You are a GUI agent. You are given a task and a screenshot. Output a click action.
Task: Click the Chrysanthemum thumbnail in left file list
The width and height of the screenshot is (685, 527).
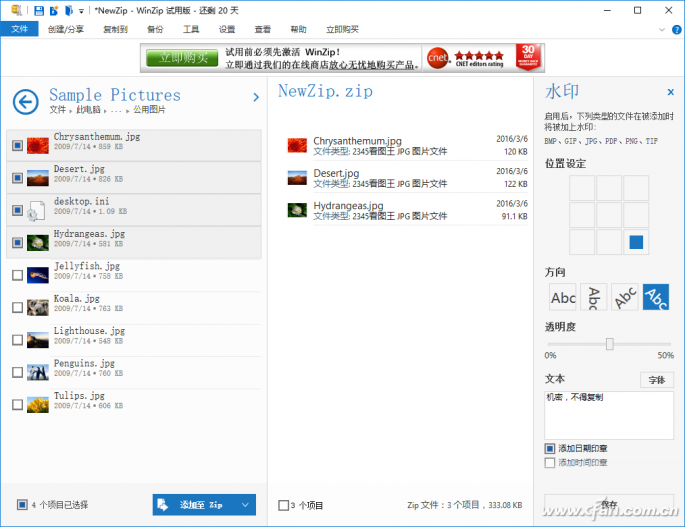tap(38, 146)
